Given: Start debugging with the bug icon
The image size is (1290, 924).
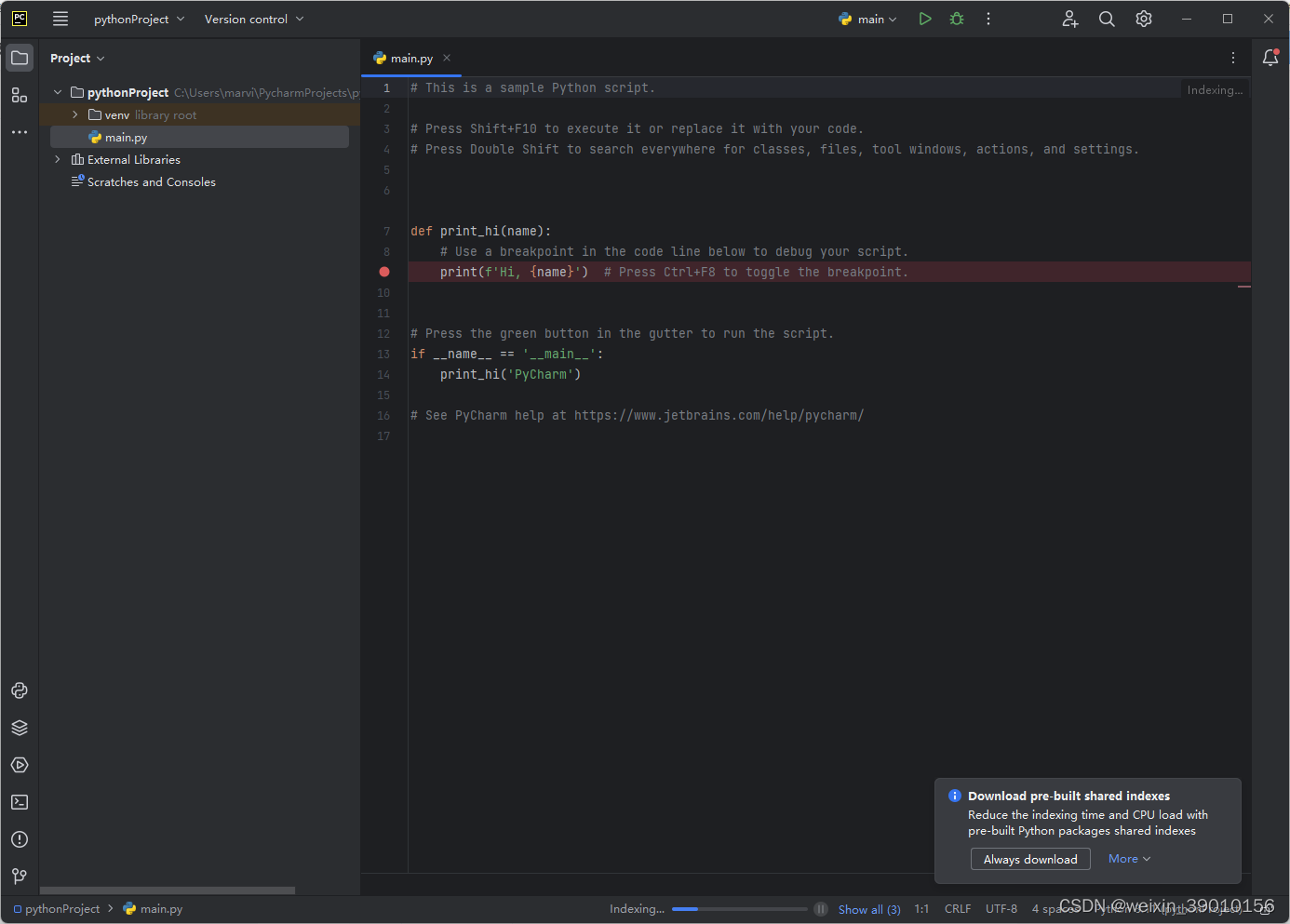Looking at the screenshot, I should tap(956, 18).
